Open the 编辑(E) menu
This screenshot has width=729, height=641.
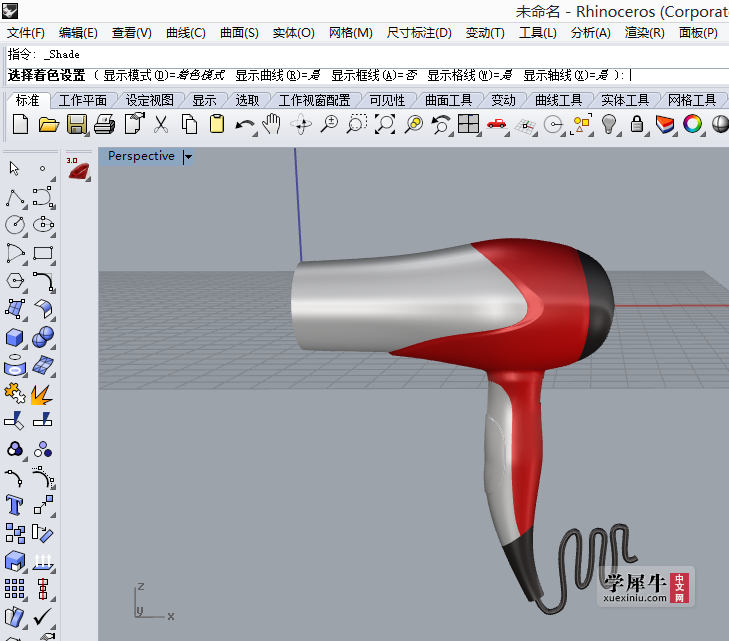(x=78, y=33)
